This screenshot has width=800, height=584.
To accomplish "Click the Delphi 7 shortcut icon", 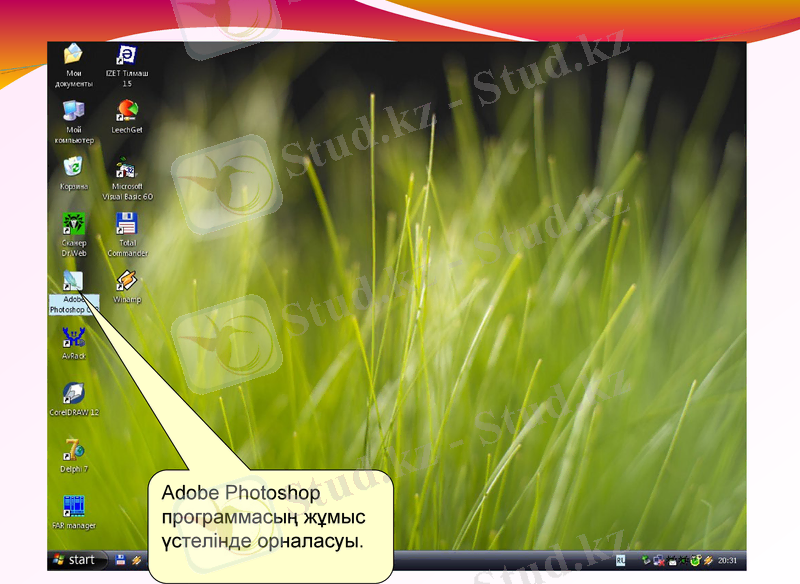I will [74, 449].
